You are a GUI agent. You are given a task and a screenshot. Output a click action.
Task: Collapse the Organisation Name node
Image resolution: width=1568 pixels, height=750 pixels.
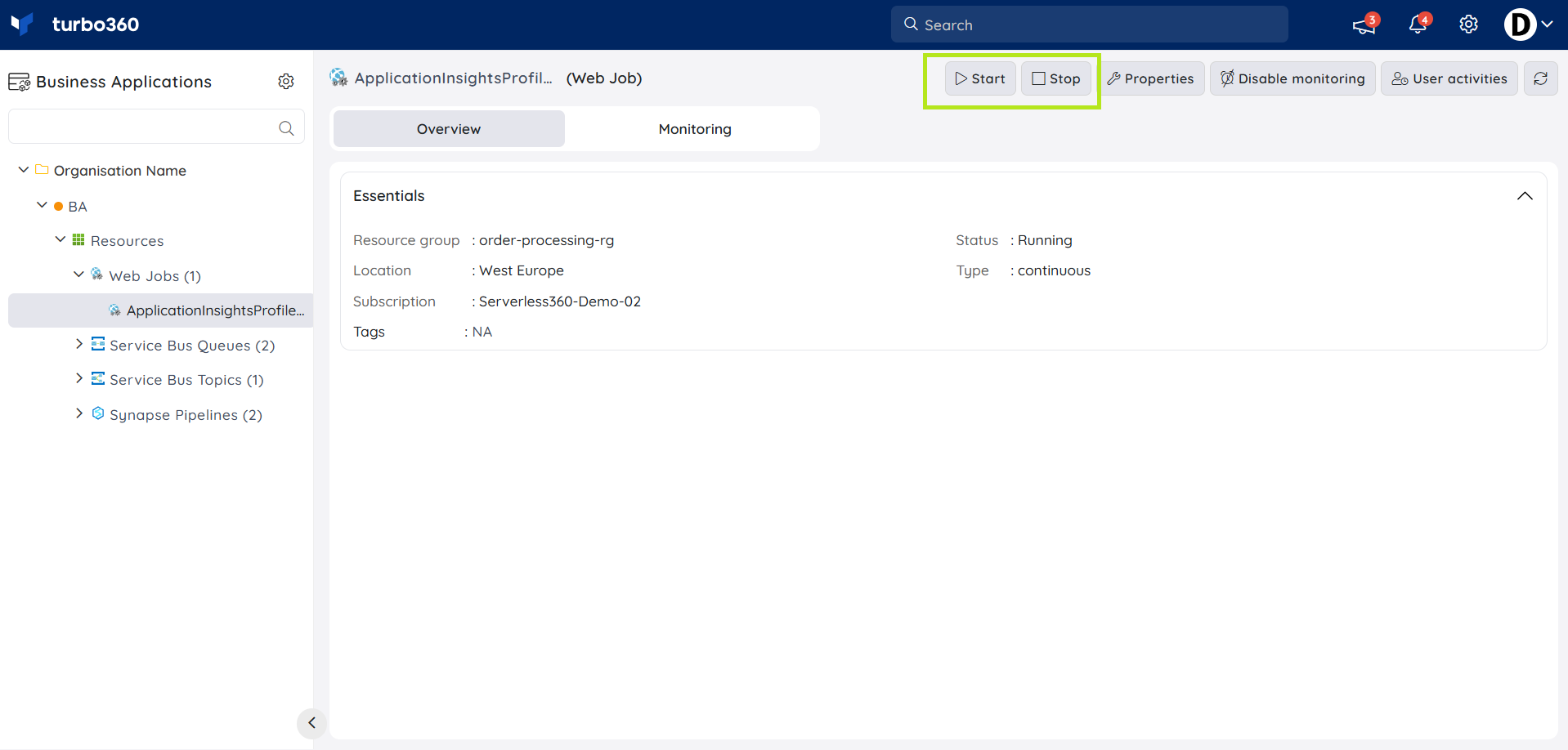coord(24,170)
